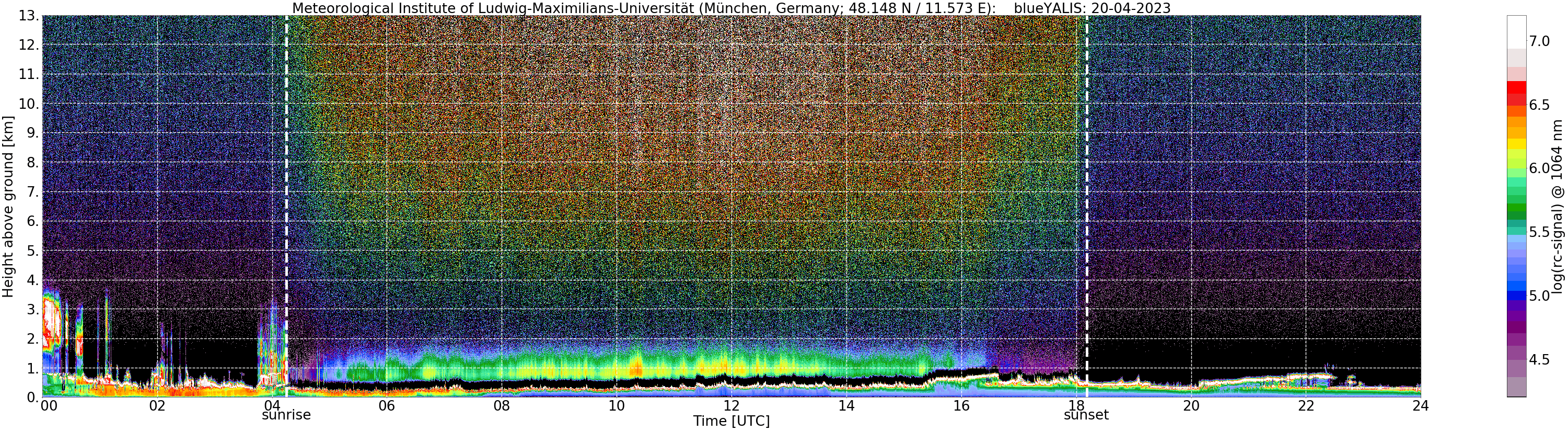Click the colorbar tick value 4.5
Image resolution: width=1568 pixels, height=431 pixels.
coord(1539,360)
